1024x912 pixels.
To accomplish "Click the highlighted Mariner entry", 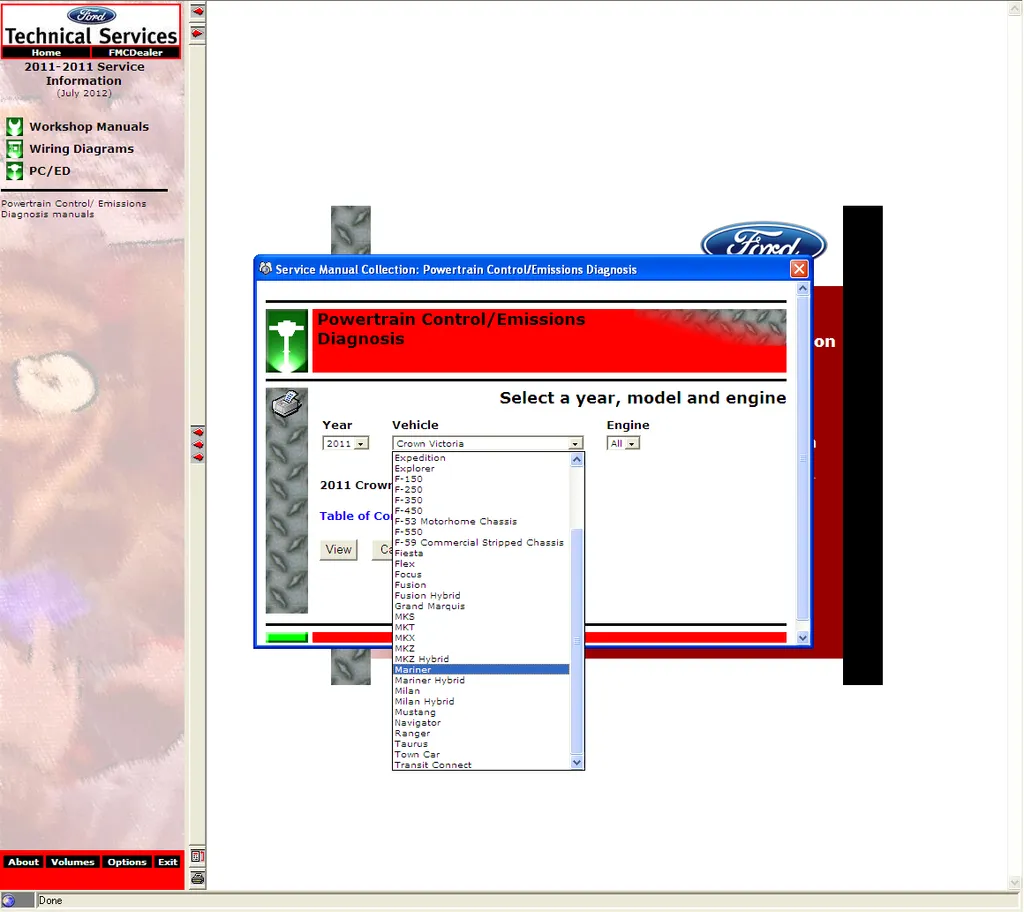I will (481, 670).
